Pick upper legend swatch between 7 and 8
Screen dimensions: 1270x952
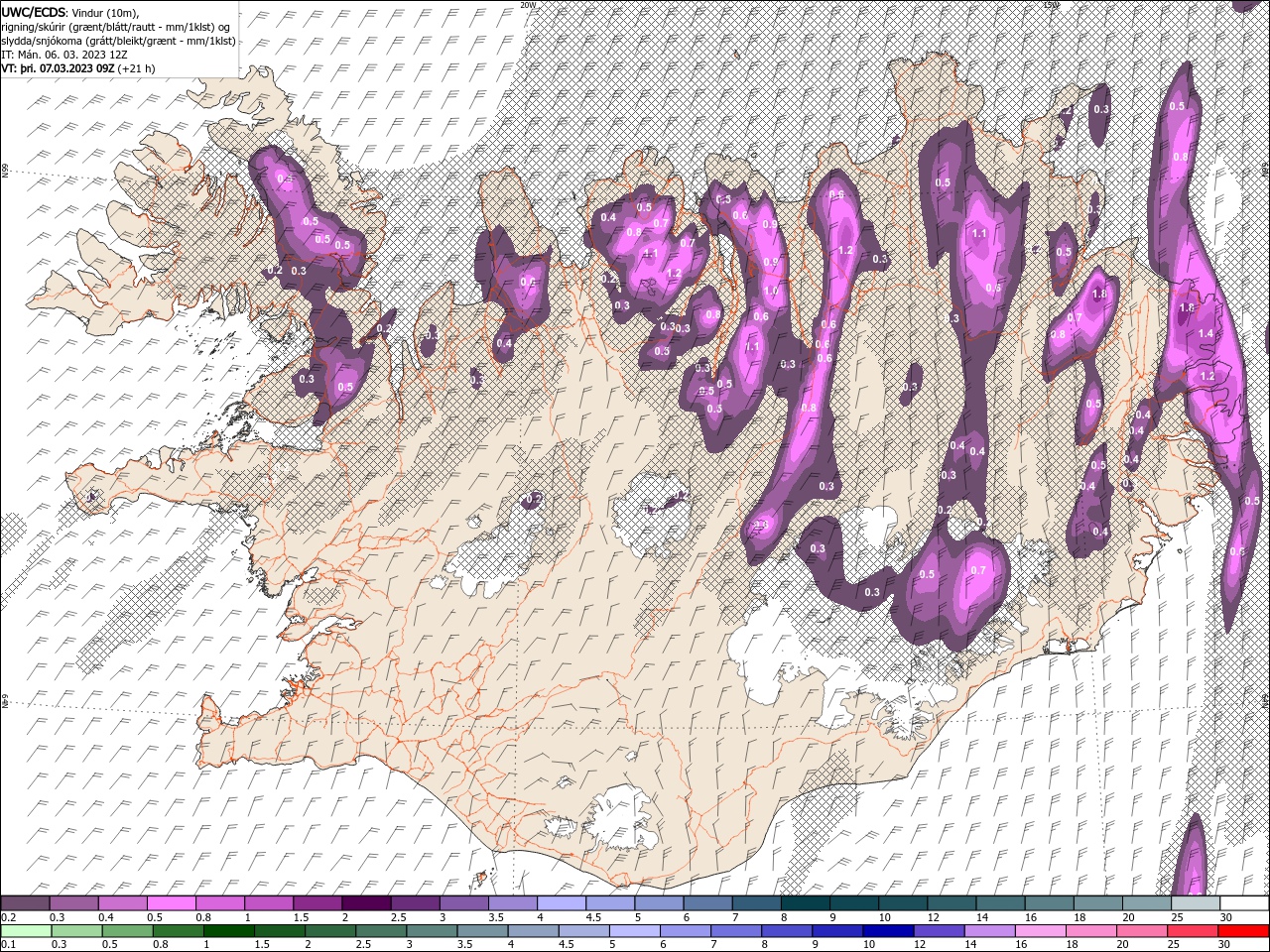click(756, 903)
